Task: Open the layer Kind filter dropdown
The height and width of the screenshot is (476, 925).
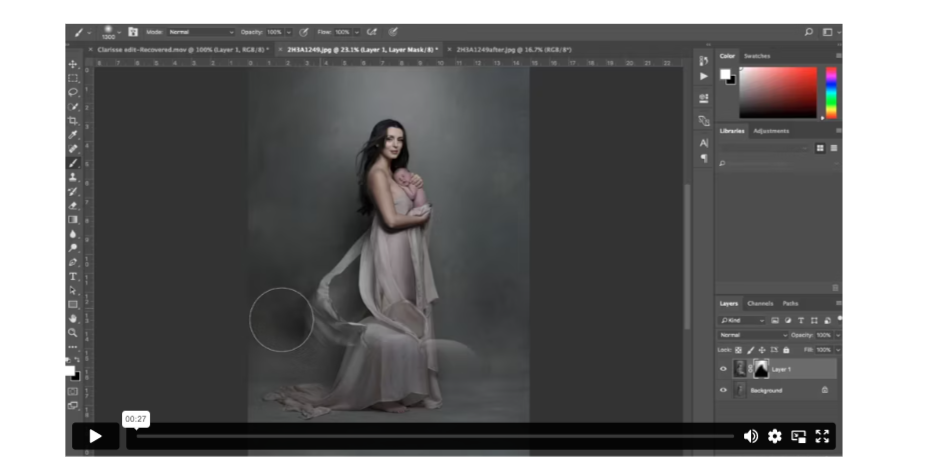Action: [742, 320]
